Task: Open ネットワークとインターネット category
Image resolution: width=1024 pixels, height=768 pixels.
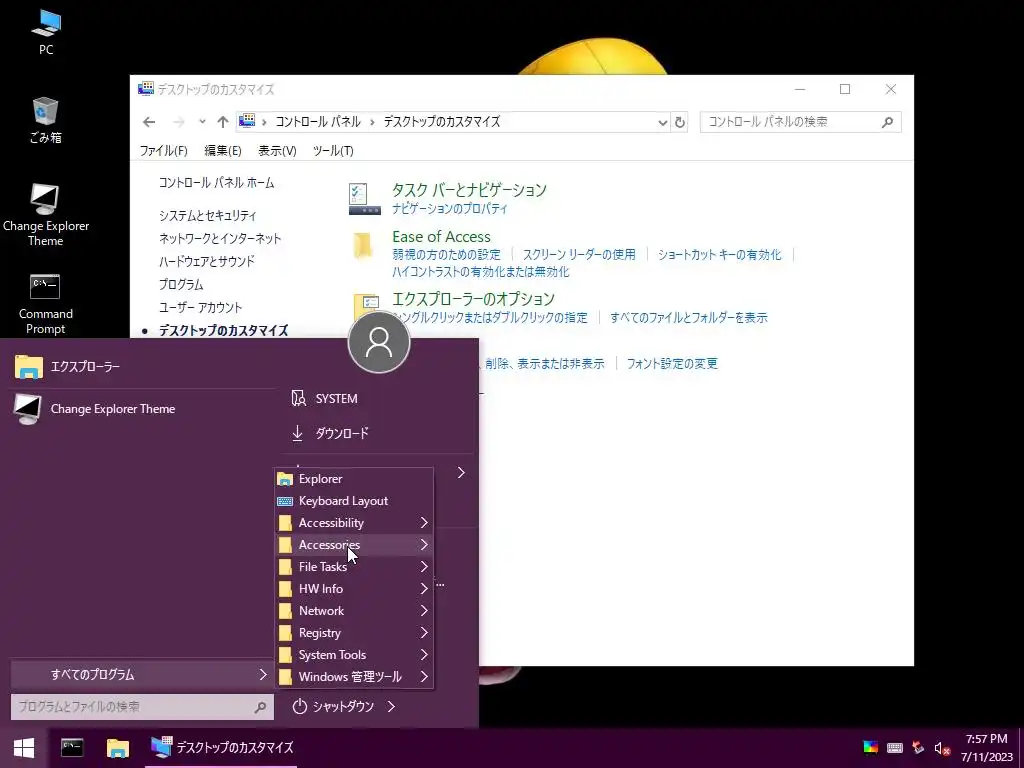Action: tap(220, 238)
